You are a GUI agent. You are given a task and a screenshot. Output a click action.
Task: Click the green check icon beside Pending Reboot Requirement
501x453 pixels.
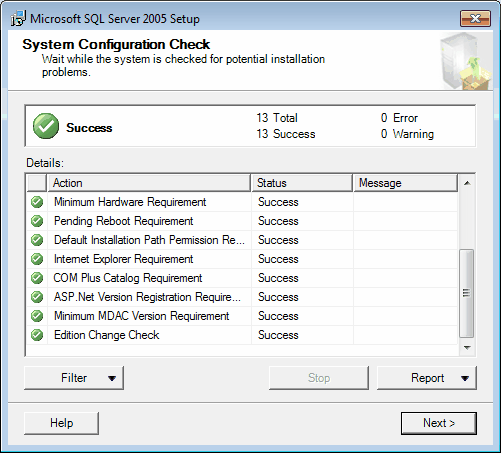tap(37, 221)
